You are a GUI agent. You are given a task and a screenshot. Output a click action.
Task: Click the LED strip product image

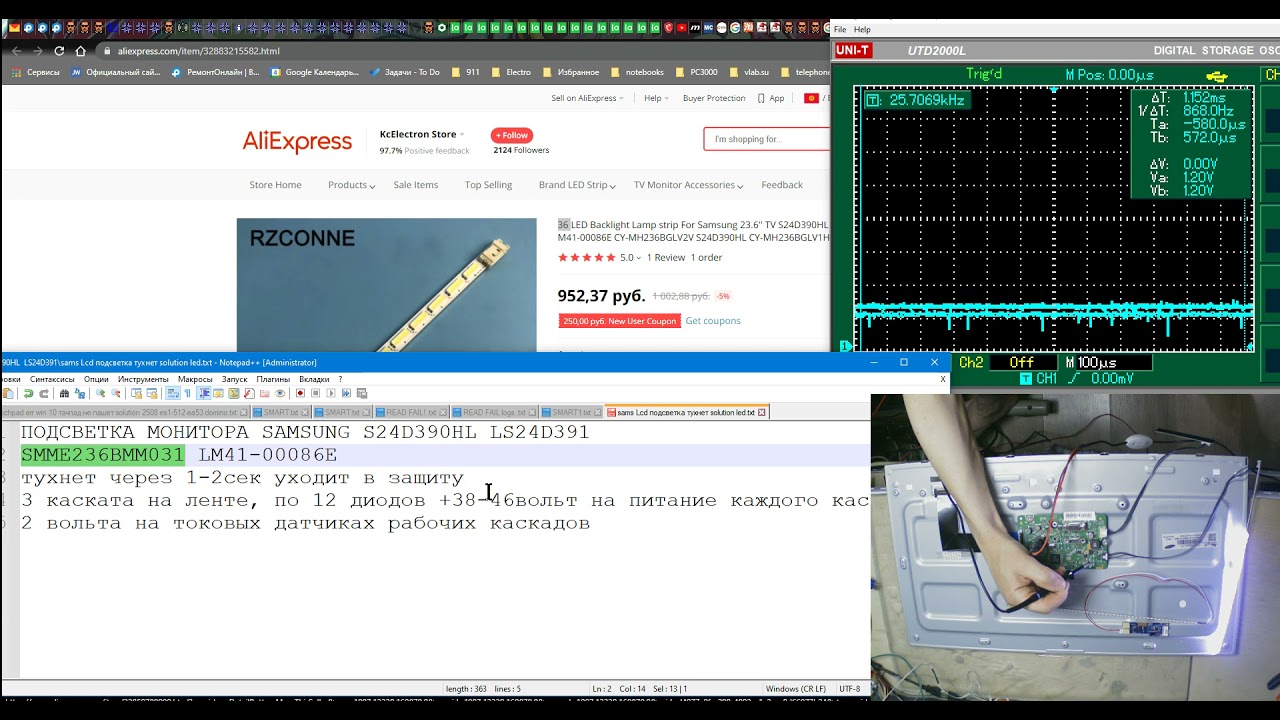[387, 285]
